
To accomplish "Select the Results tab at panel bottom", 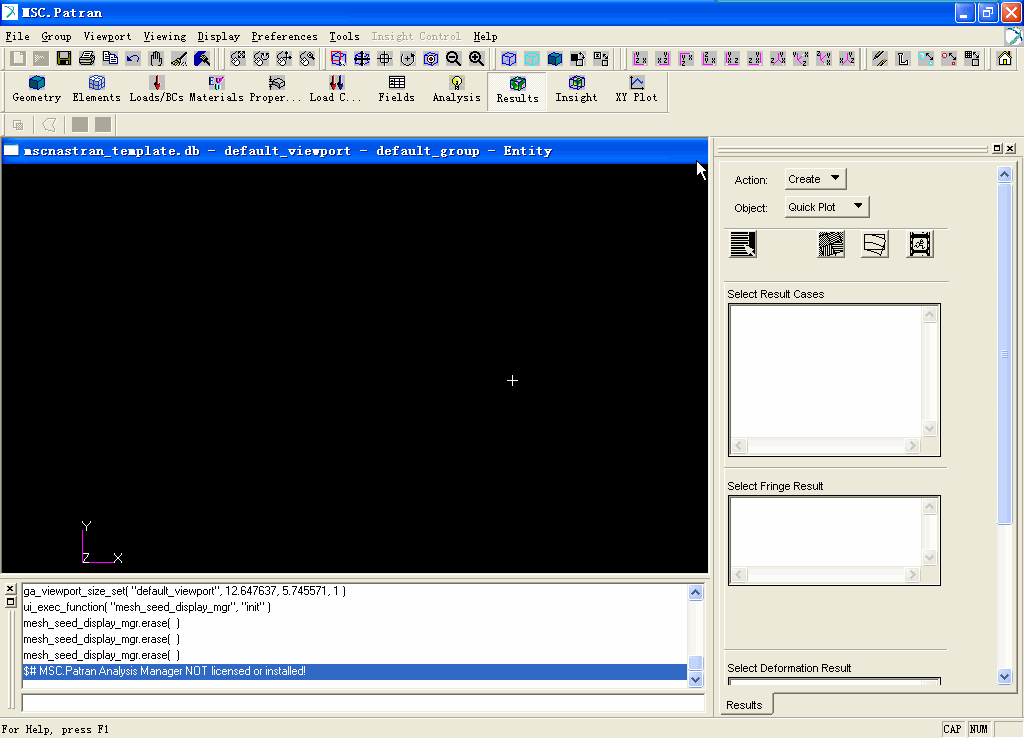I will pos(744,705).
